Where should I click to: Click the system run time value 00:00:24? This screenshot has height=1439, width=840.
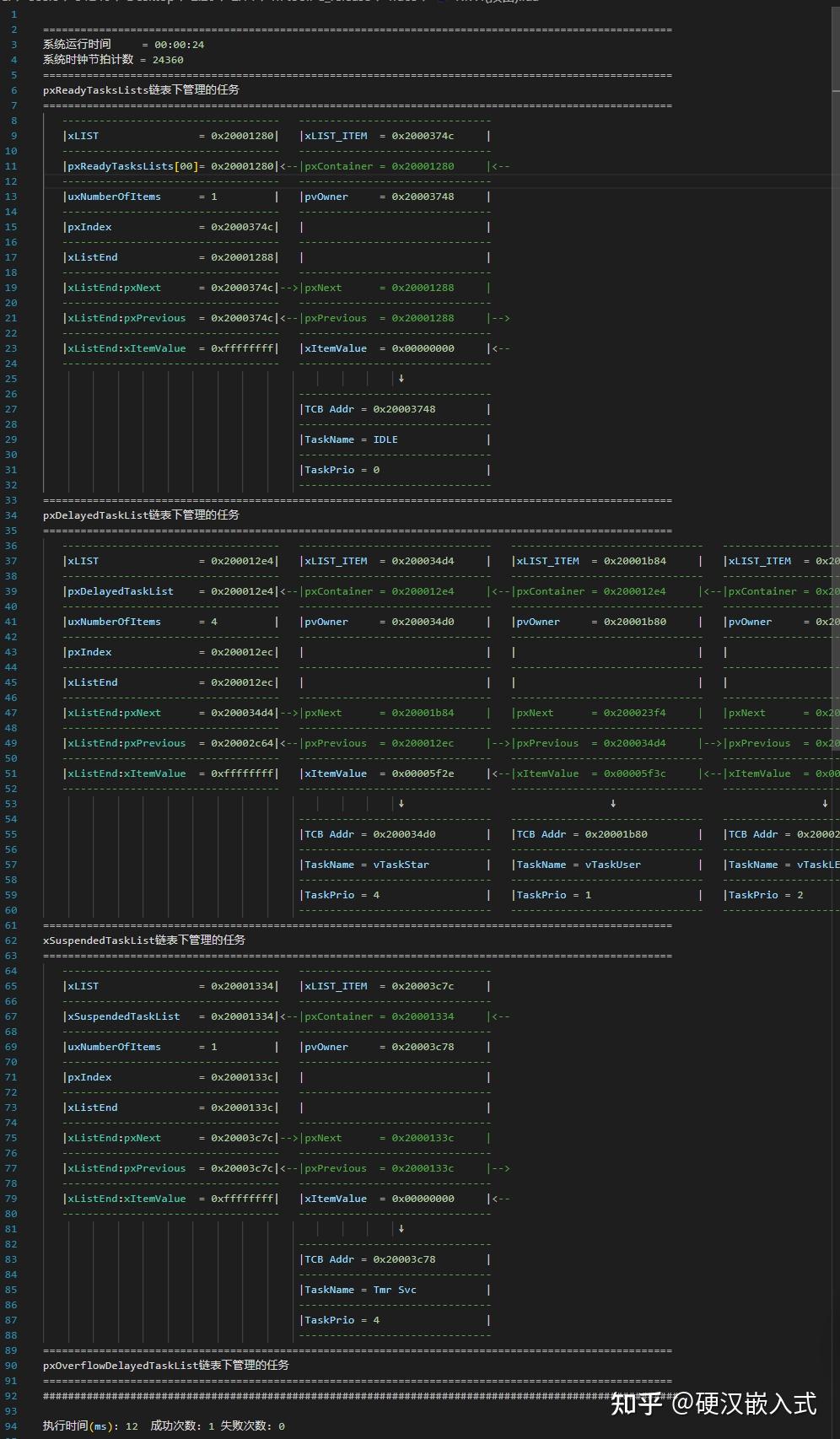coord(179,45)
